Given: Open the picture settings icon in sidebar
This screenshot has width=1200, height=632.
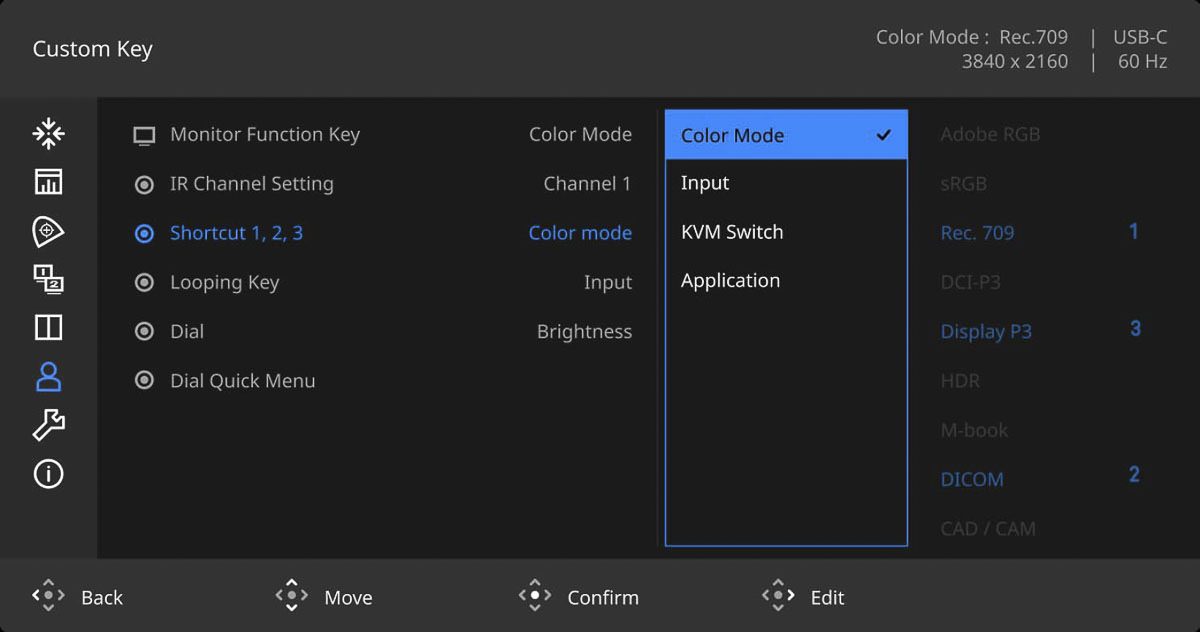Looking at the screenshot, I should pyautogui.click(x=48, y=182).
